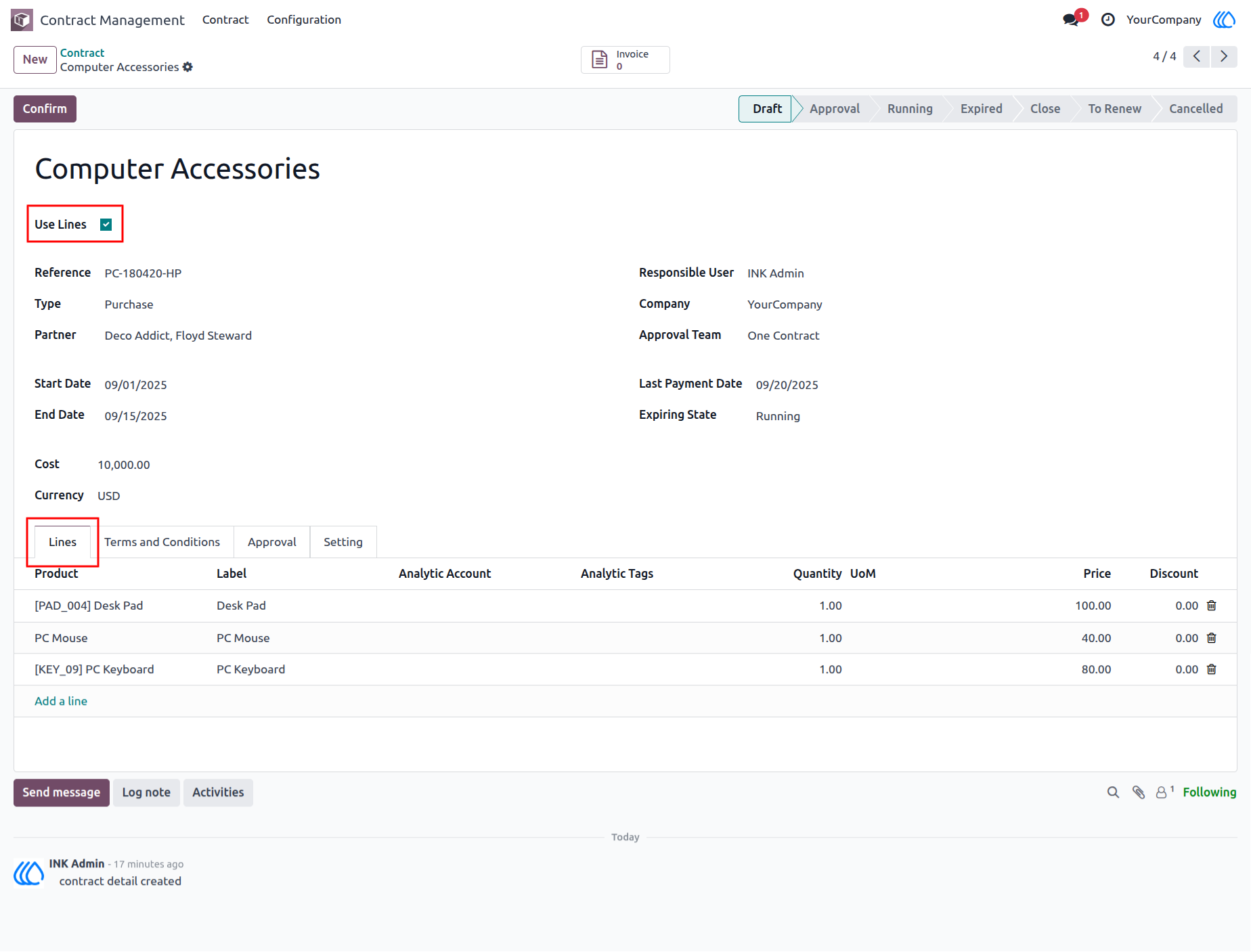Delete the PC Mouse line
The image size is (1251, 952).
(x=1212, y=638)
